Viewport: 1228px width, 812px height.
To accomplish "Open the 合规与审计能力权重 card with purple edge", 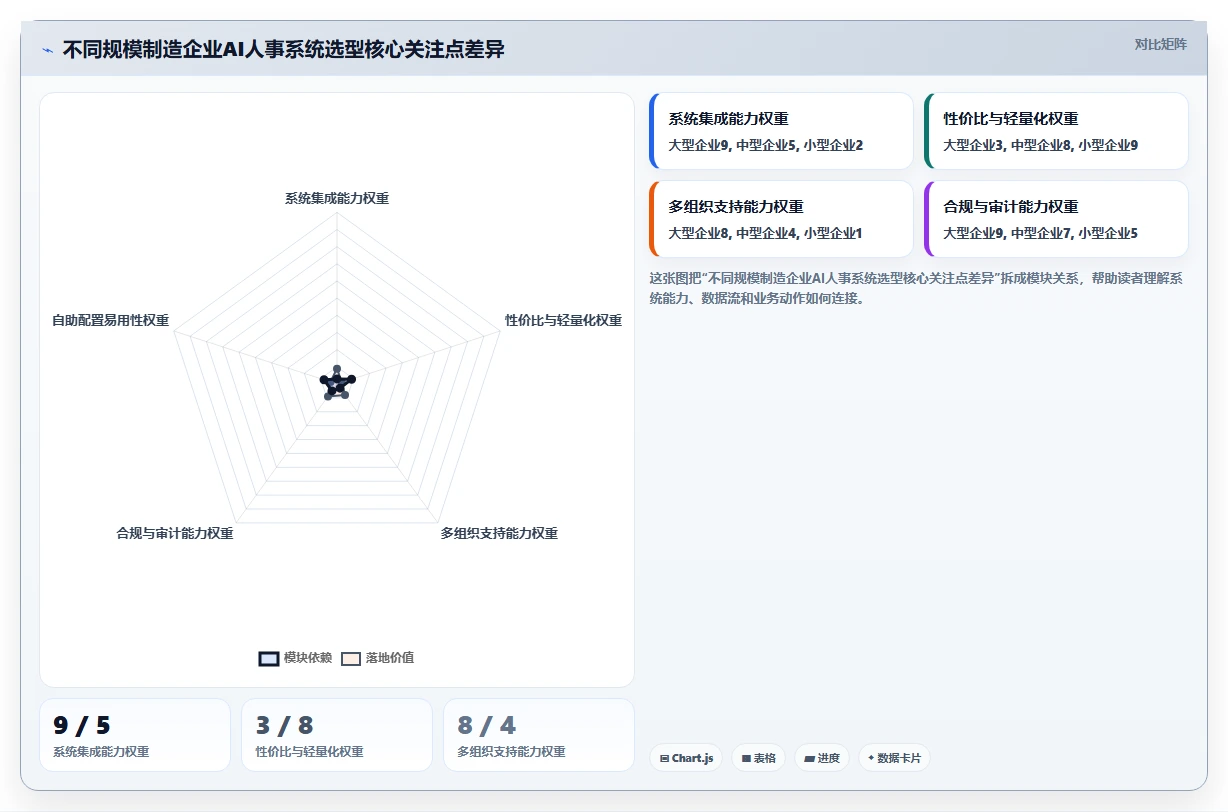I will click(x=1056, y=219).
